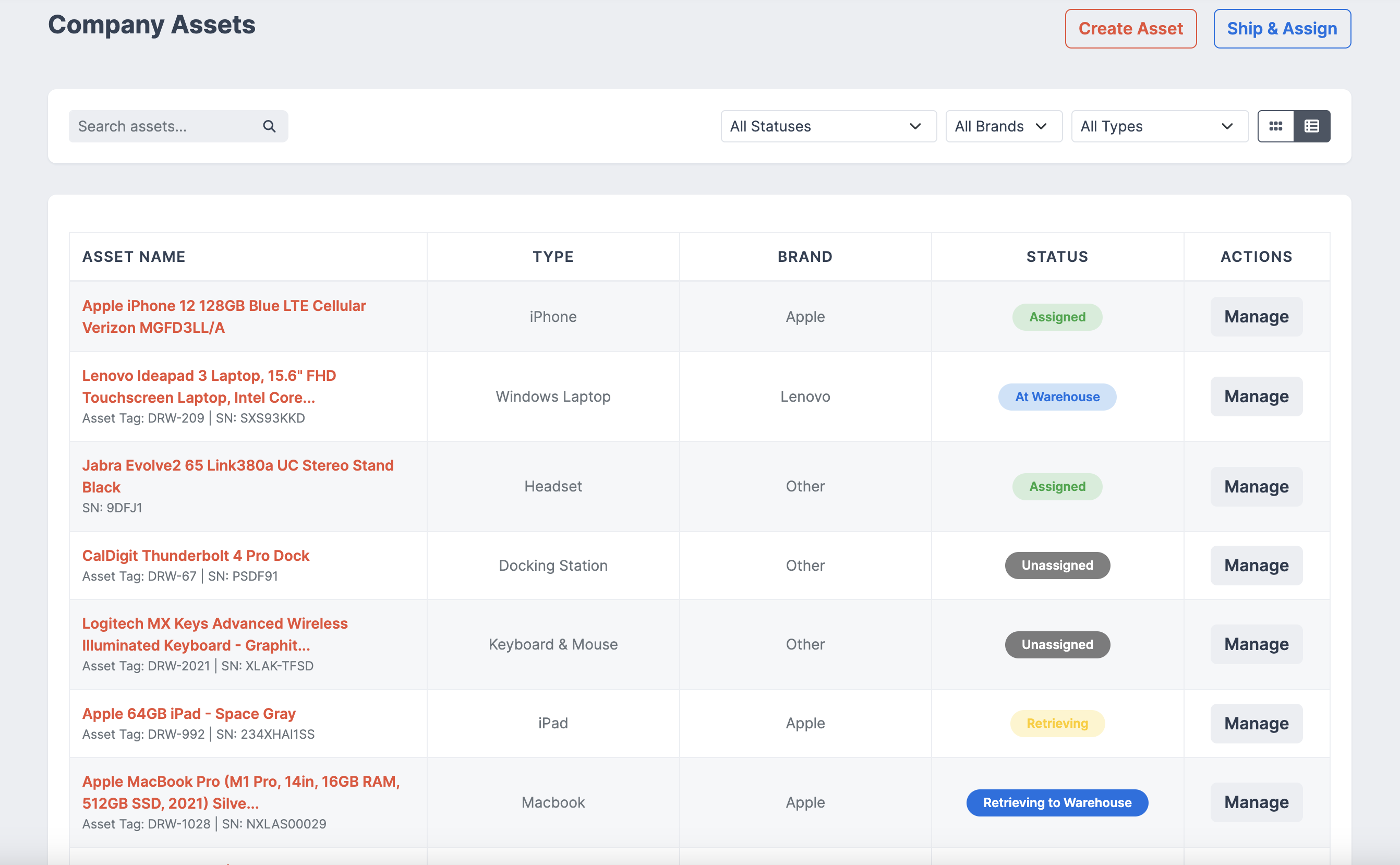1400x865 pixels.
Task: Click the Company Assets heading
Action: tap(152, 25)
